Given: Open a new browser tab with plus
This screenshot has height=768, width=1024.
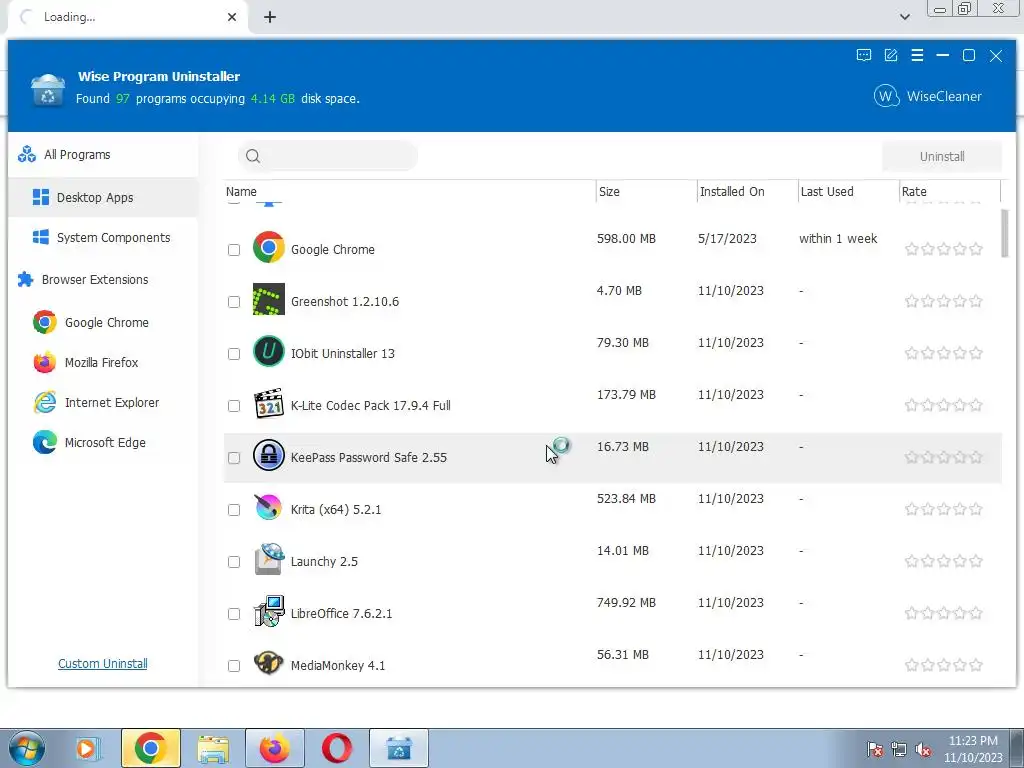Looking at the screenshot, I should [x=270, y=17].
